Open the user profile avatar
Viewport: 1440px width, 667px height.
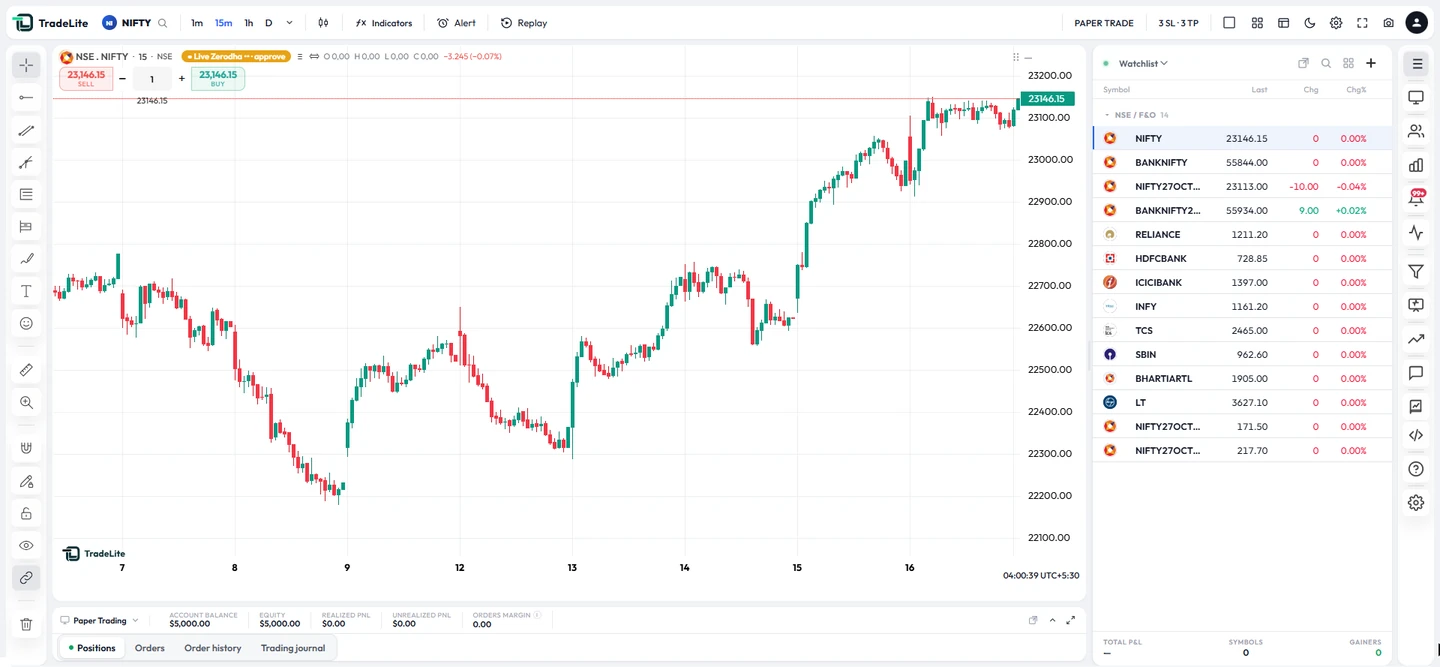click(1416, 22)
